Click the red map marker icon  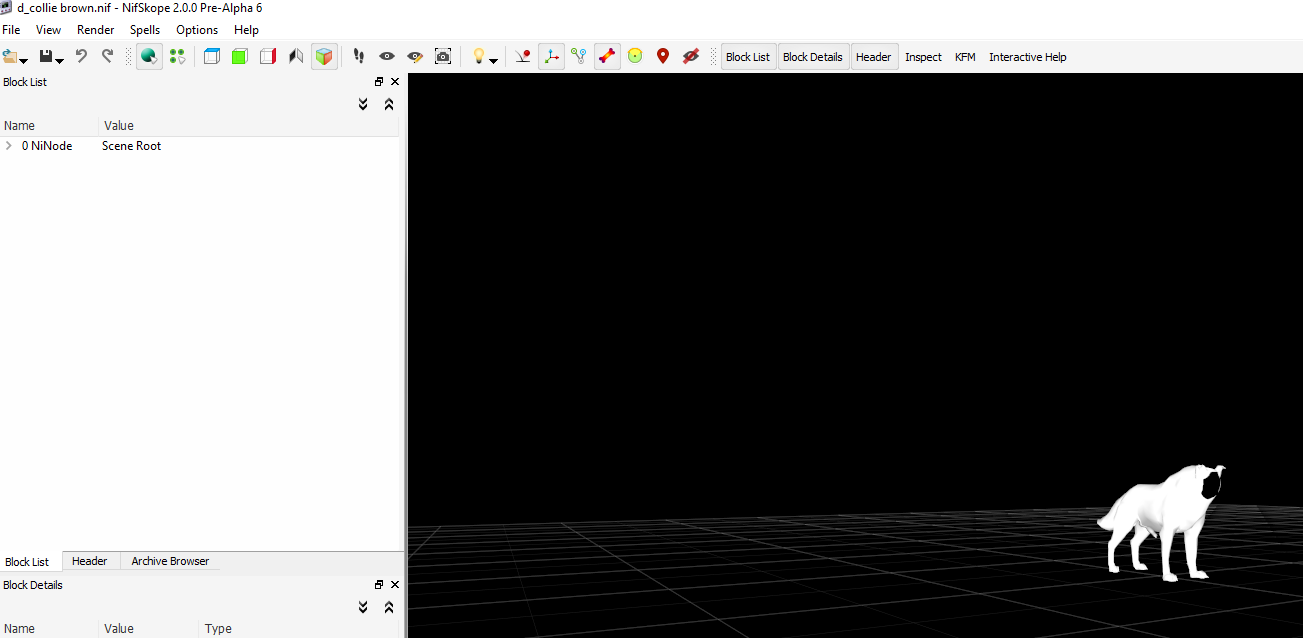[x=663, y=57]
